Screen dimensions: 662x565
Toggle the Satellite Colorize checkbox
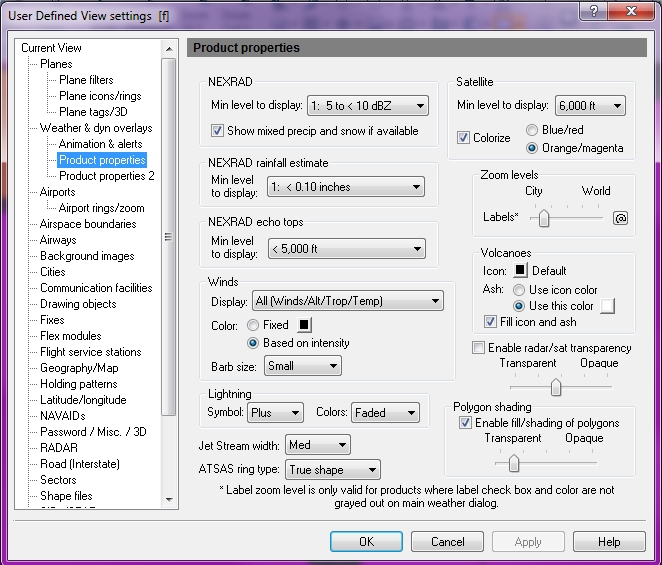click(463, 137)
